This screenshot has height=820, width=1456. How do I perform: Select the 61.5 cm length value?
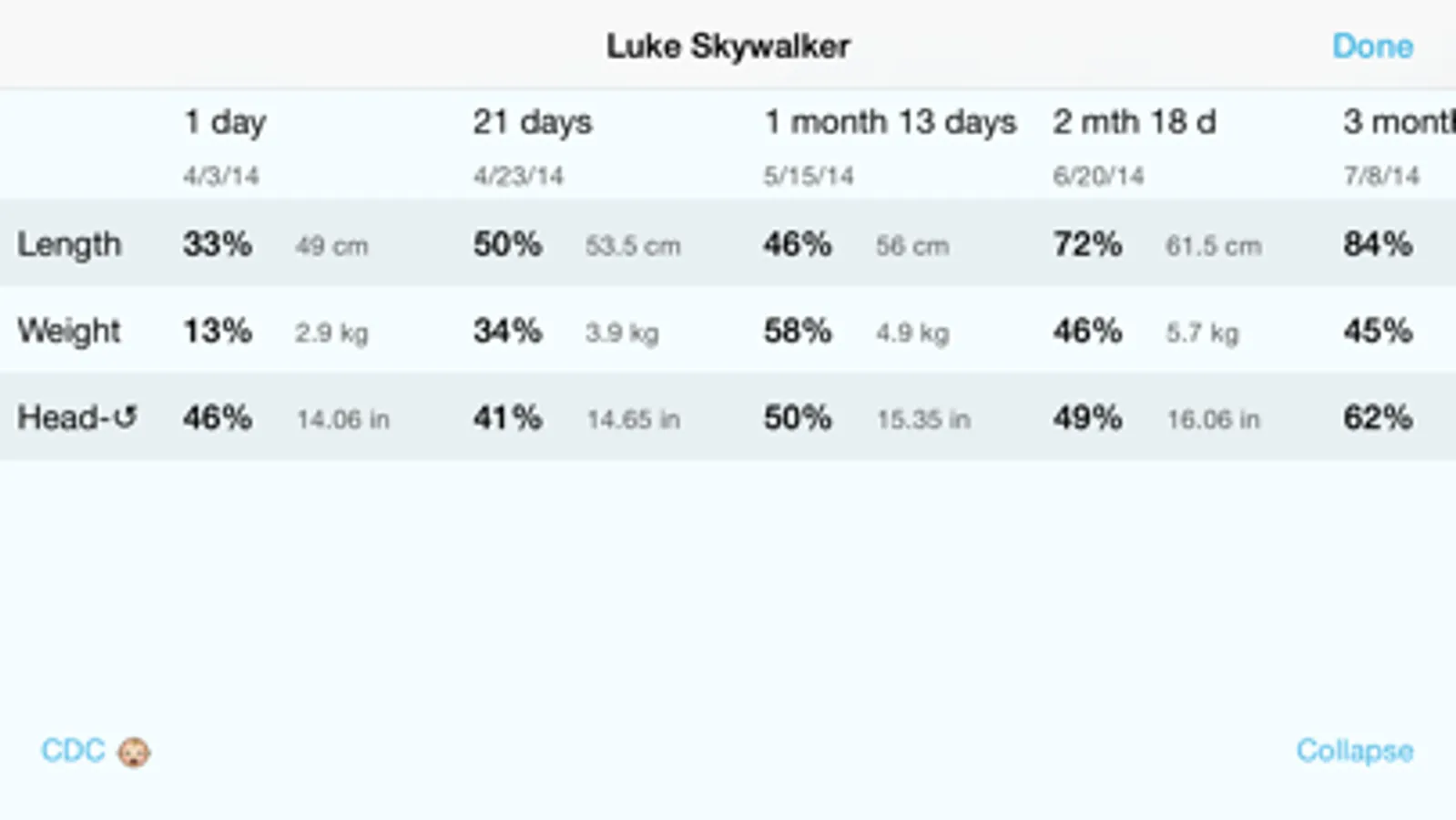[1214, 246]
